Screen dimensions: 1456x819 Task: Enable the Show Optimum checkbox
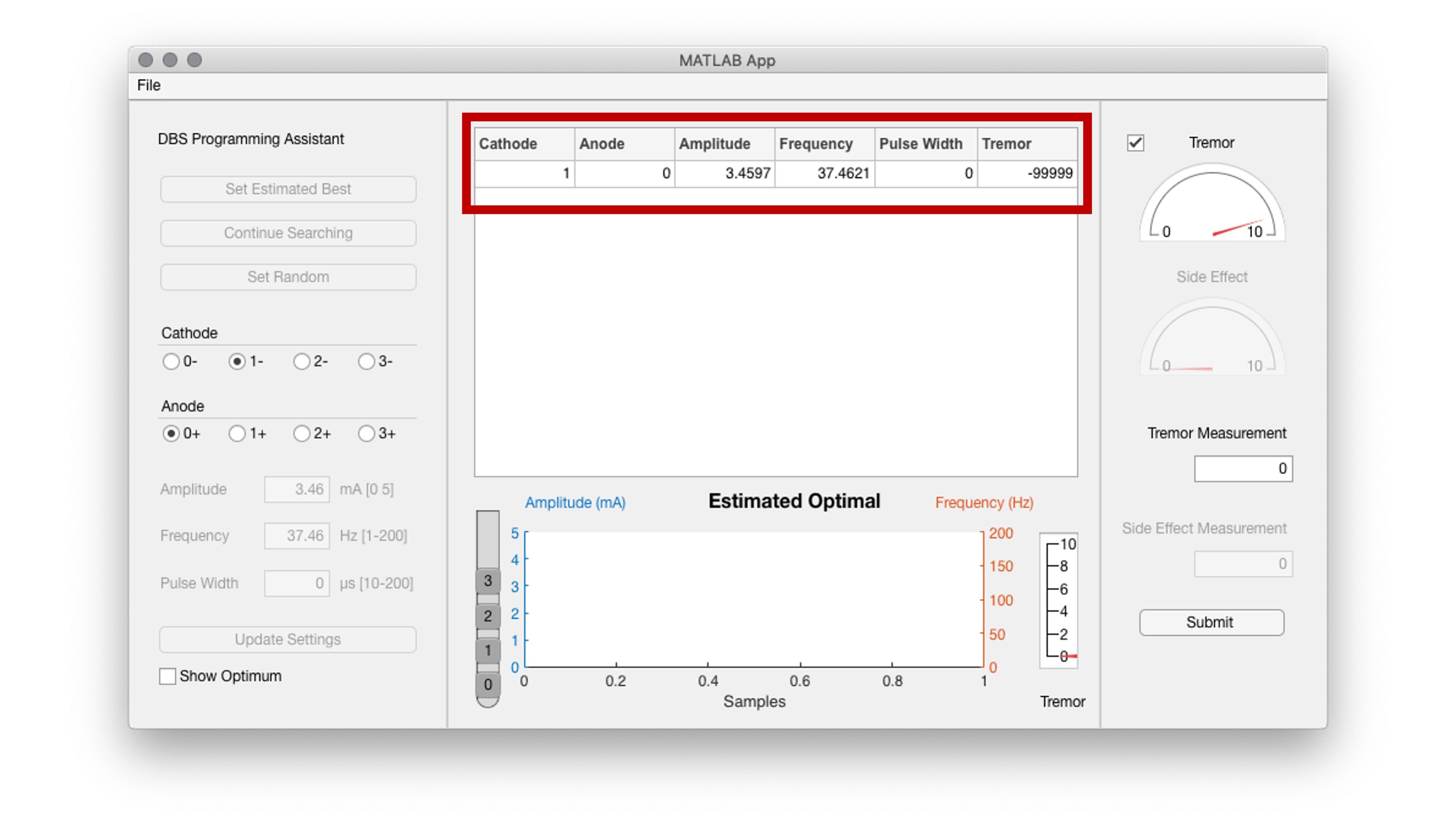coord(168,676)
